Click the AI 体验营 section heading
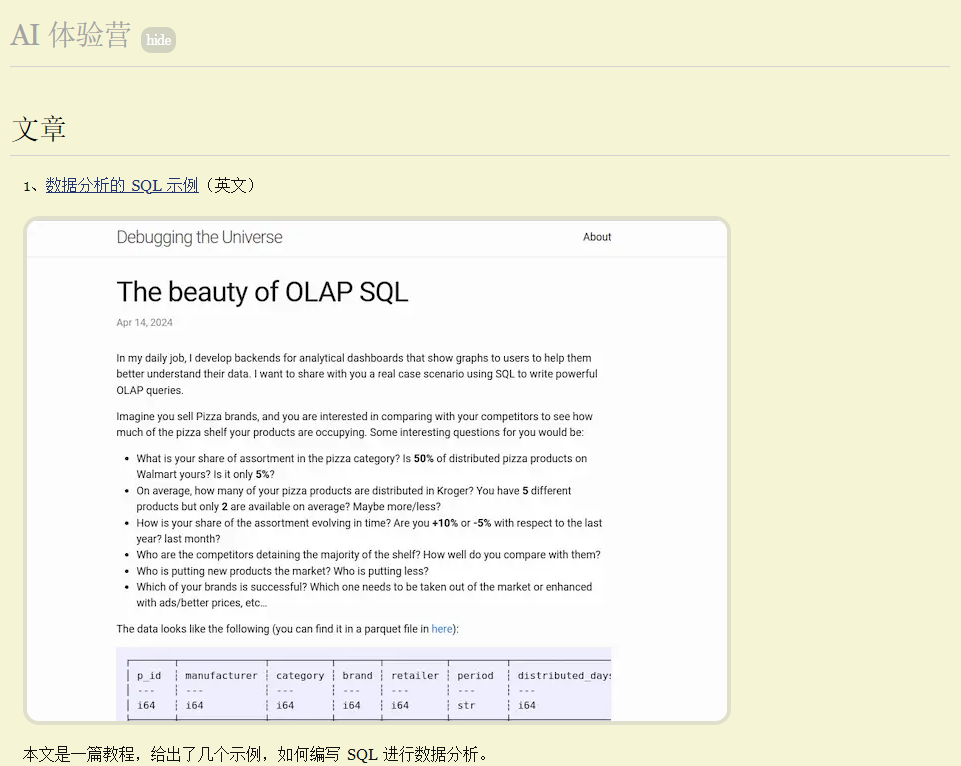Image resolution: width=961 pixels, height=766 pixels. (70, 35)
